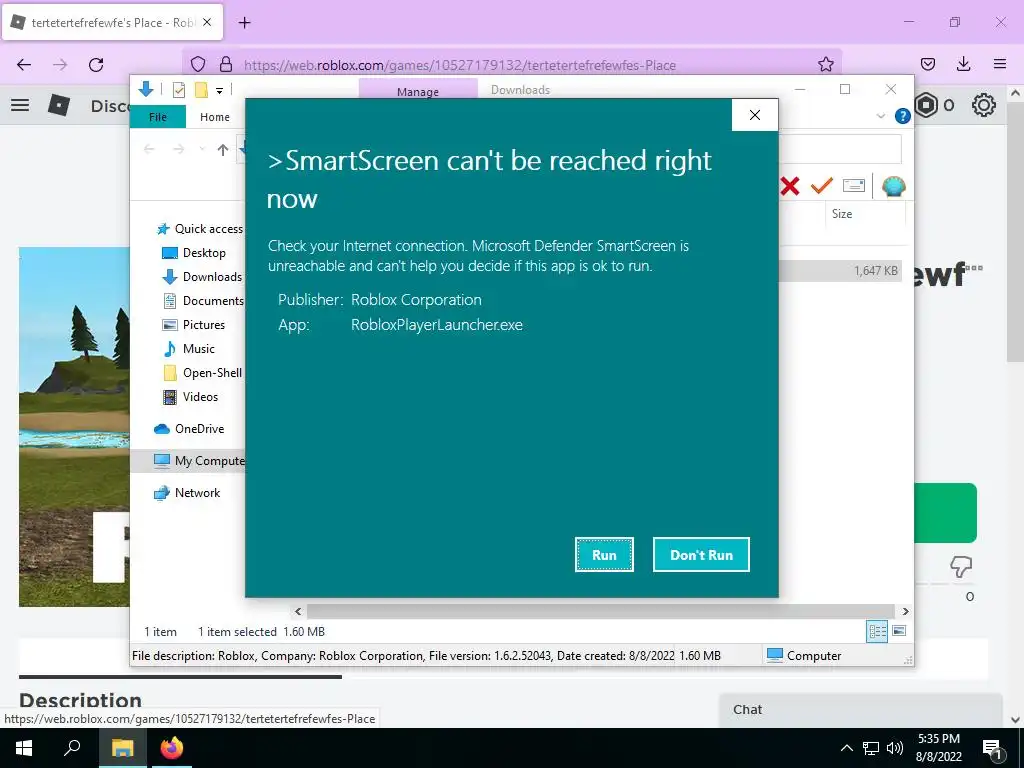
Task: Open the Open-Shell folder in navigation pane
Action: pyautogui.click(x=202, y=373)
